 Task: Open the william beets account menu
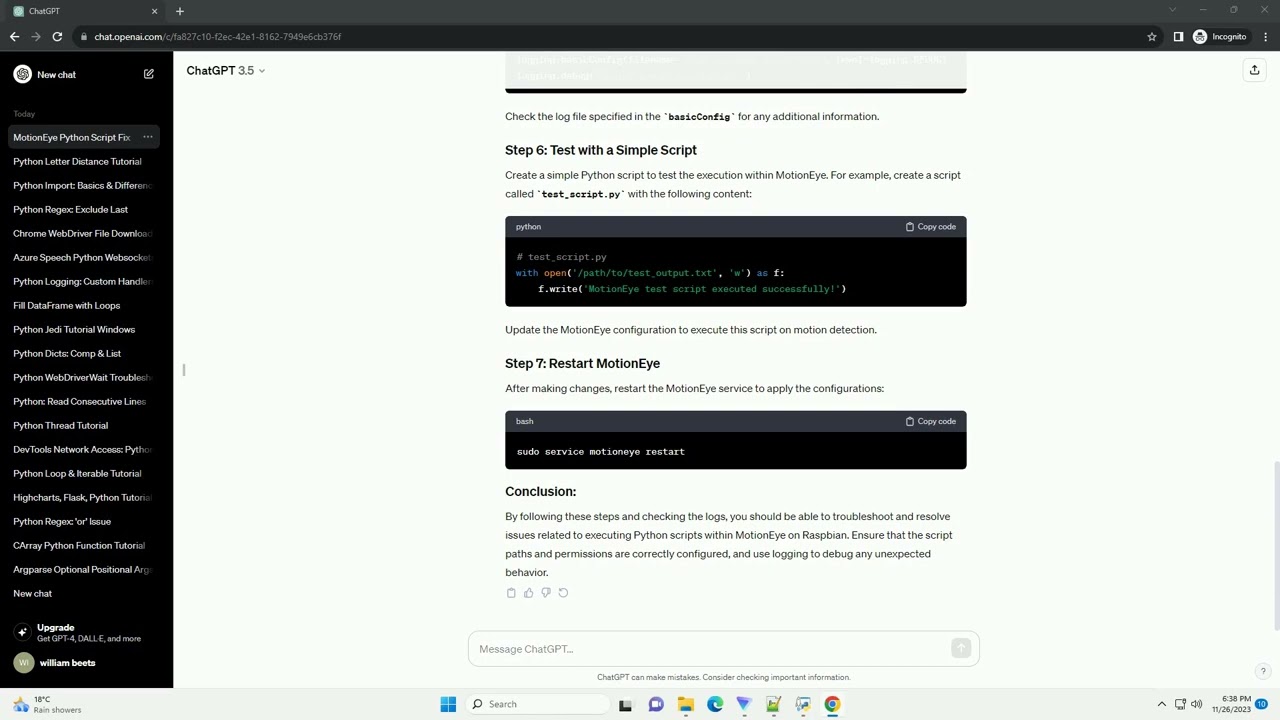tap(86, 663)
